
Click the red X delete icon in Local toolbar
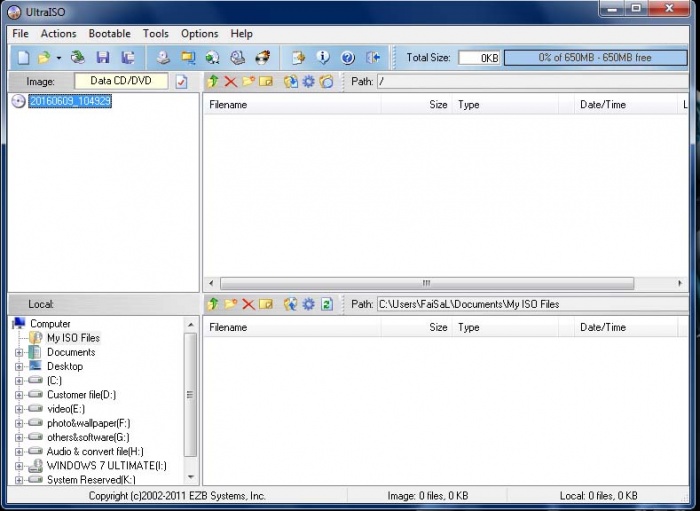[248, 304]
